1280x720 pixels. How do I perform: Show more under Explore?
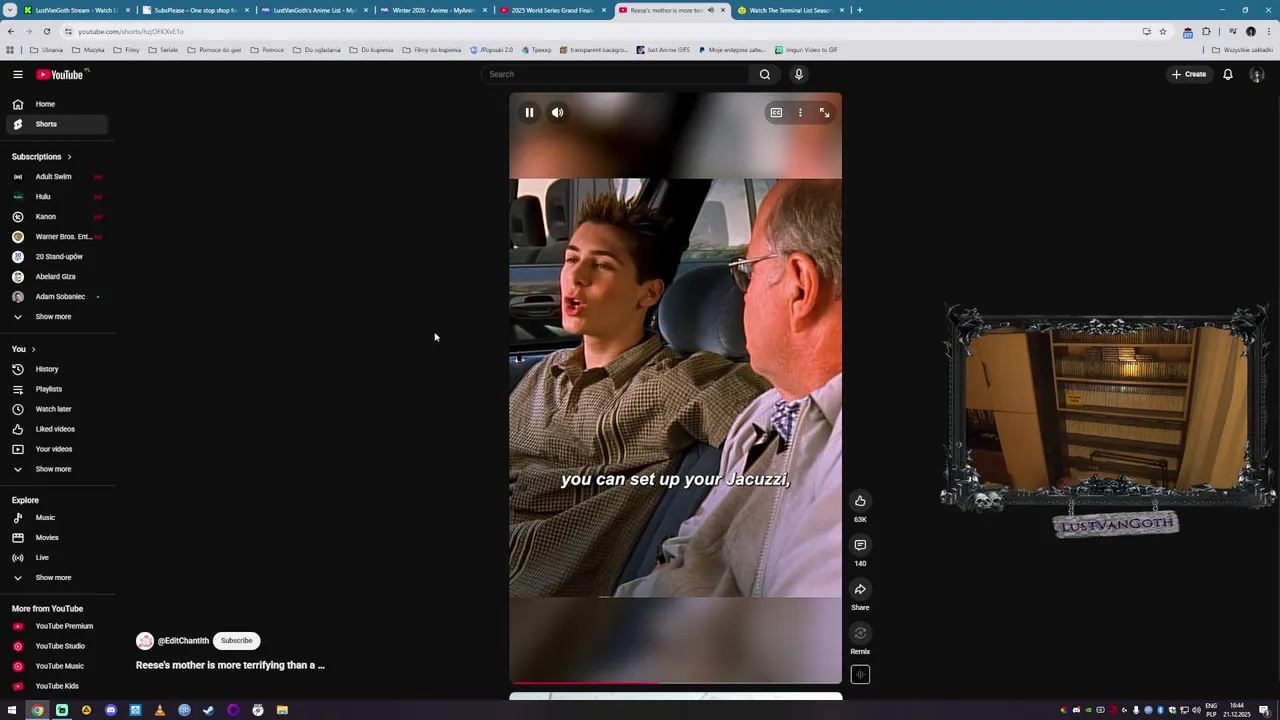pyautogui.click(x=56, y=578)
